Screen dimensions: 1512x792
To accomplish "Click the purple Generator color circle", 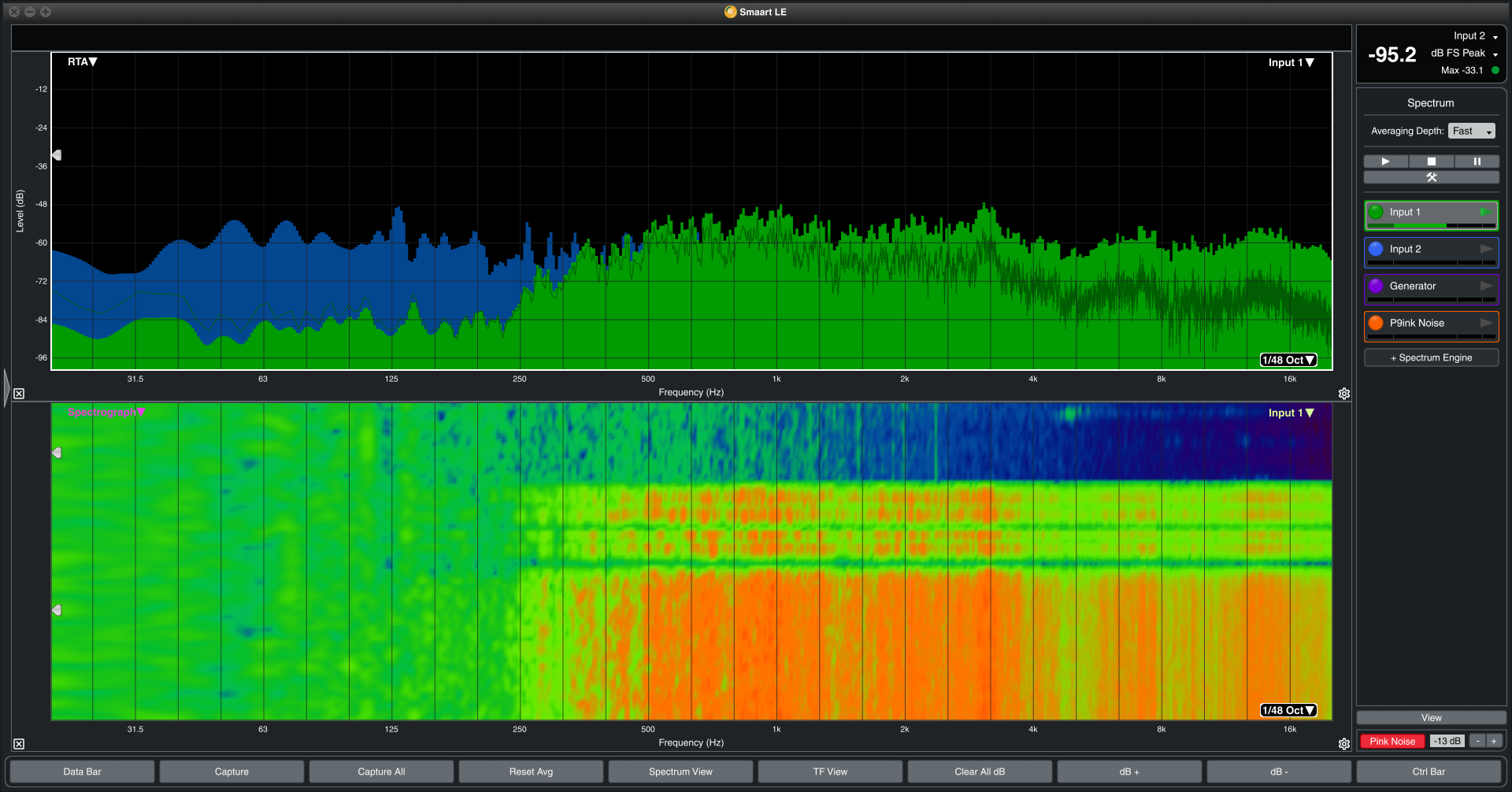I will 1376,286.
